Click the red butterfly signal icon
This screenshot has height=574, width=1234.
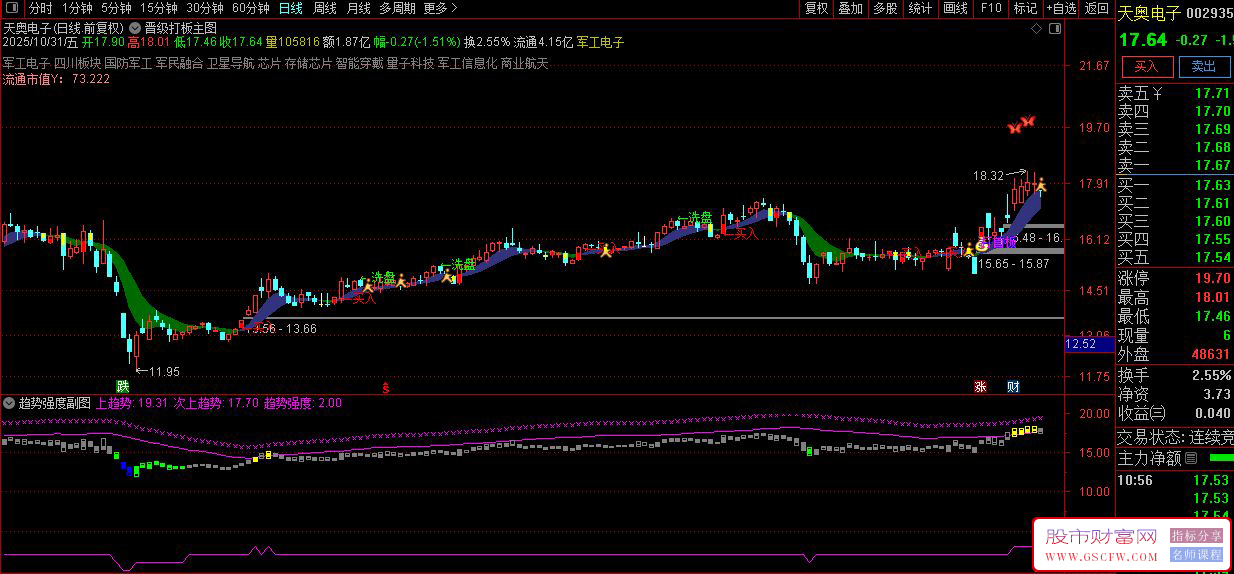click(1021, 125)
